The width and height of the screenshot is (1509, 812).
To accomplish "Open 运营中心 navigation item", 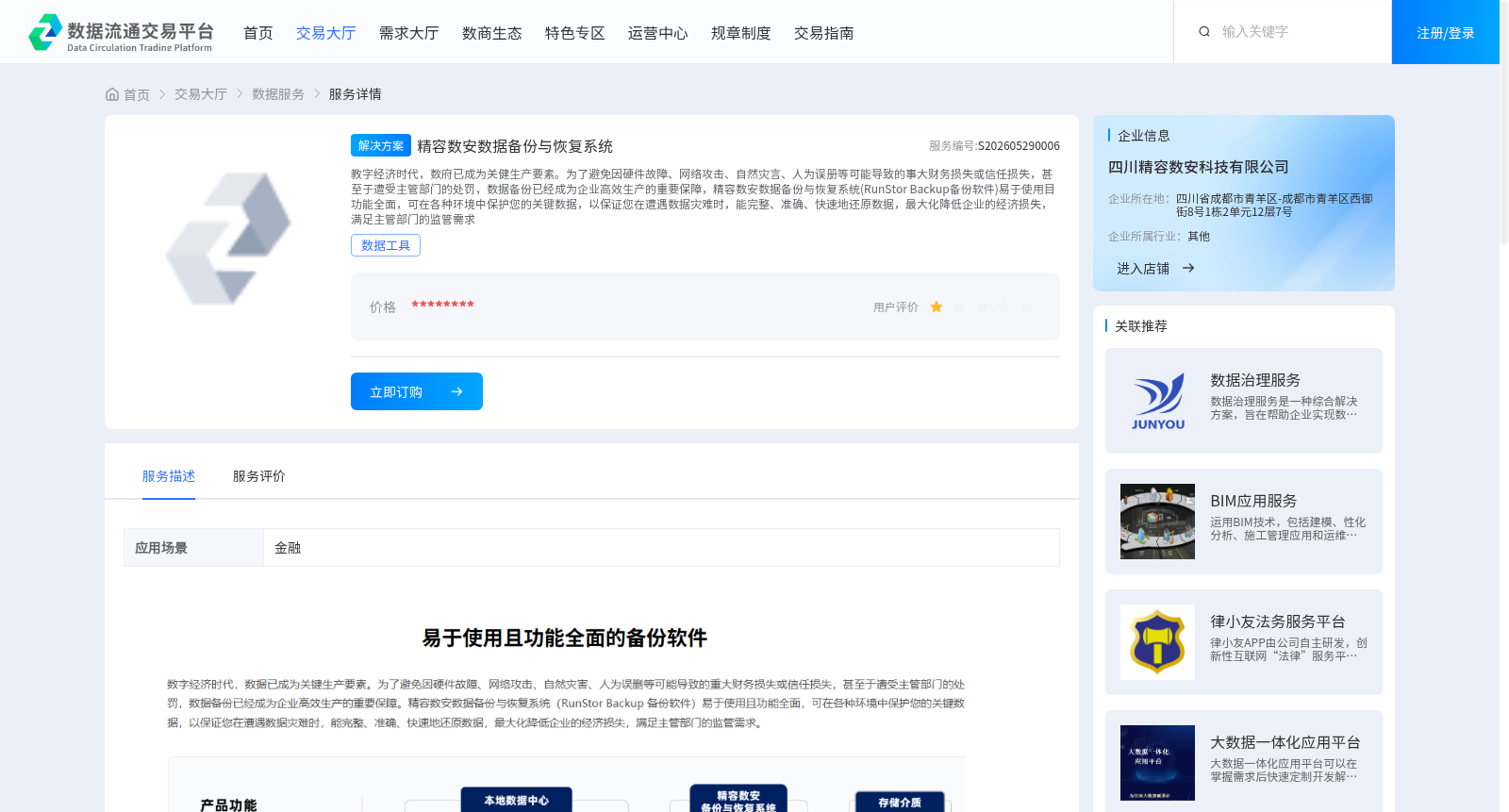I will point(657,33).
